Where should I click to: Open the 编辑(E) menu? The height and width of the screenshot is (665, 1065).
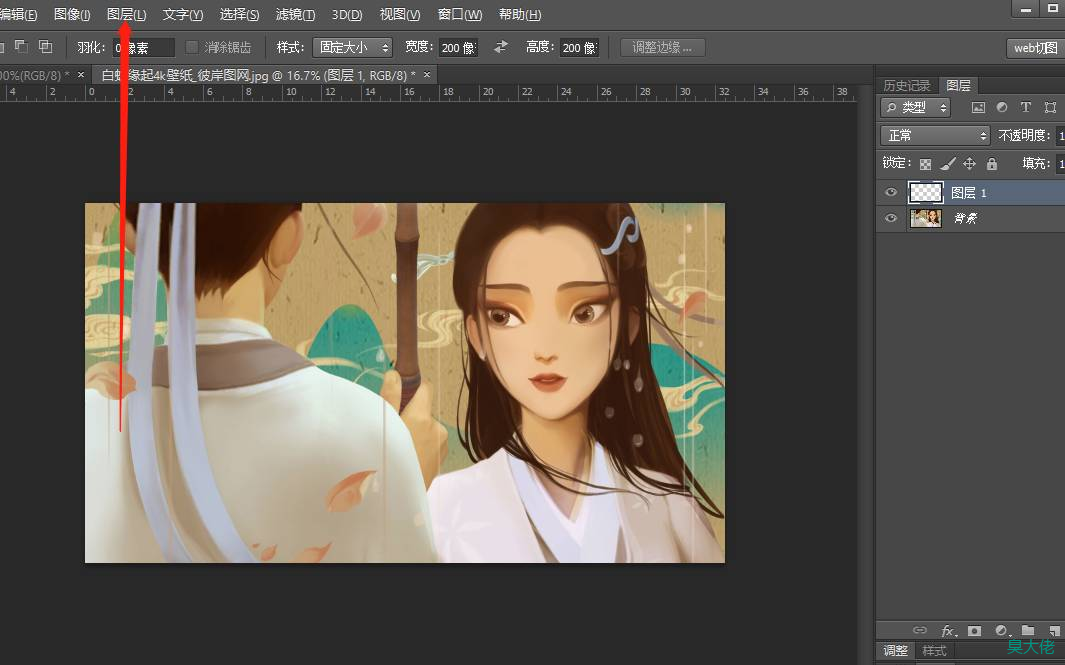pyautogui.click(x=18, y=14)
